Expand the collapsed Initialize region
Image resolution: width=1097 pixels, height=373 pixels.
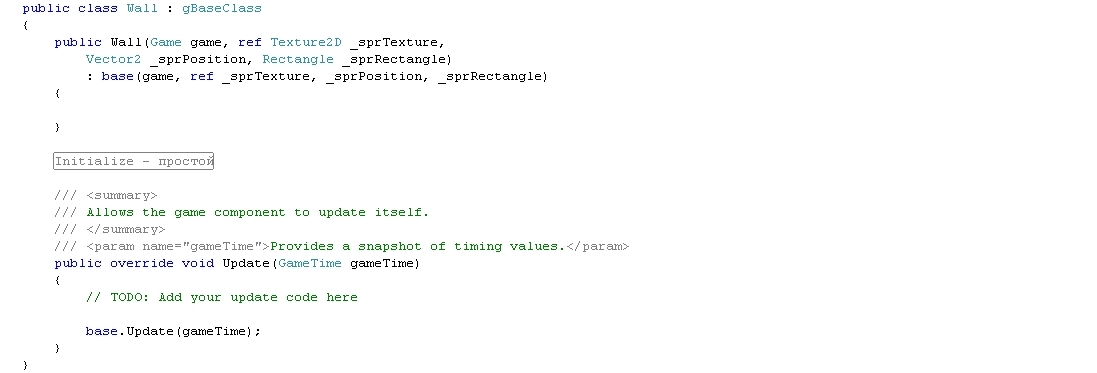(134, 162)
